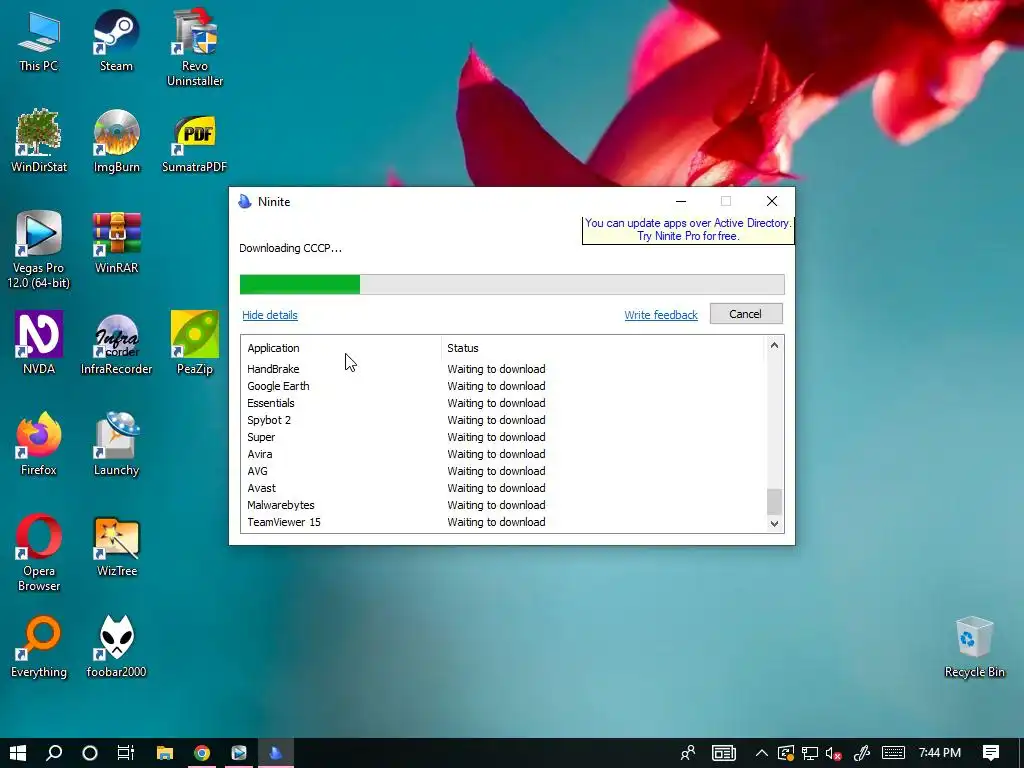The image size is (1024, 768).
Task: Select the HandBrake row
Action: 503,369
